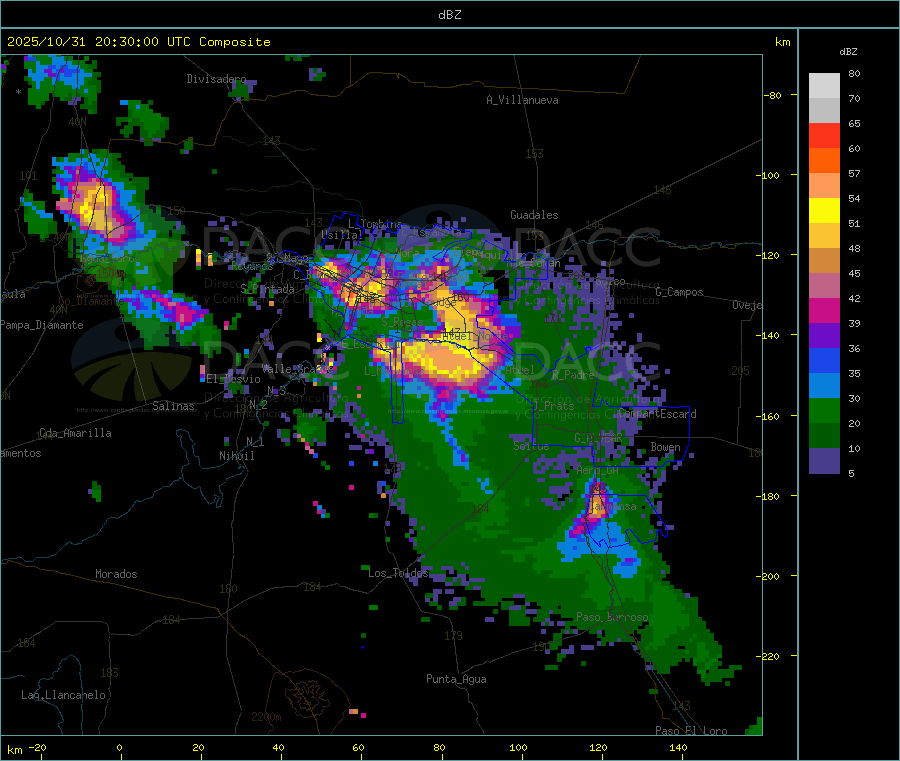Click the dBZ legend heading
Viewport: 900px width, 761px height.
click(x=848, y=52)
